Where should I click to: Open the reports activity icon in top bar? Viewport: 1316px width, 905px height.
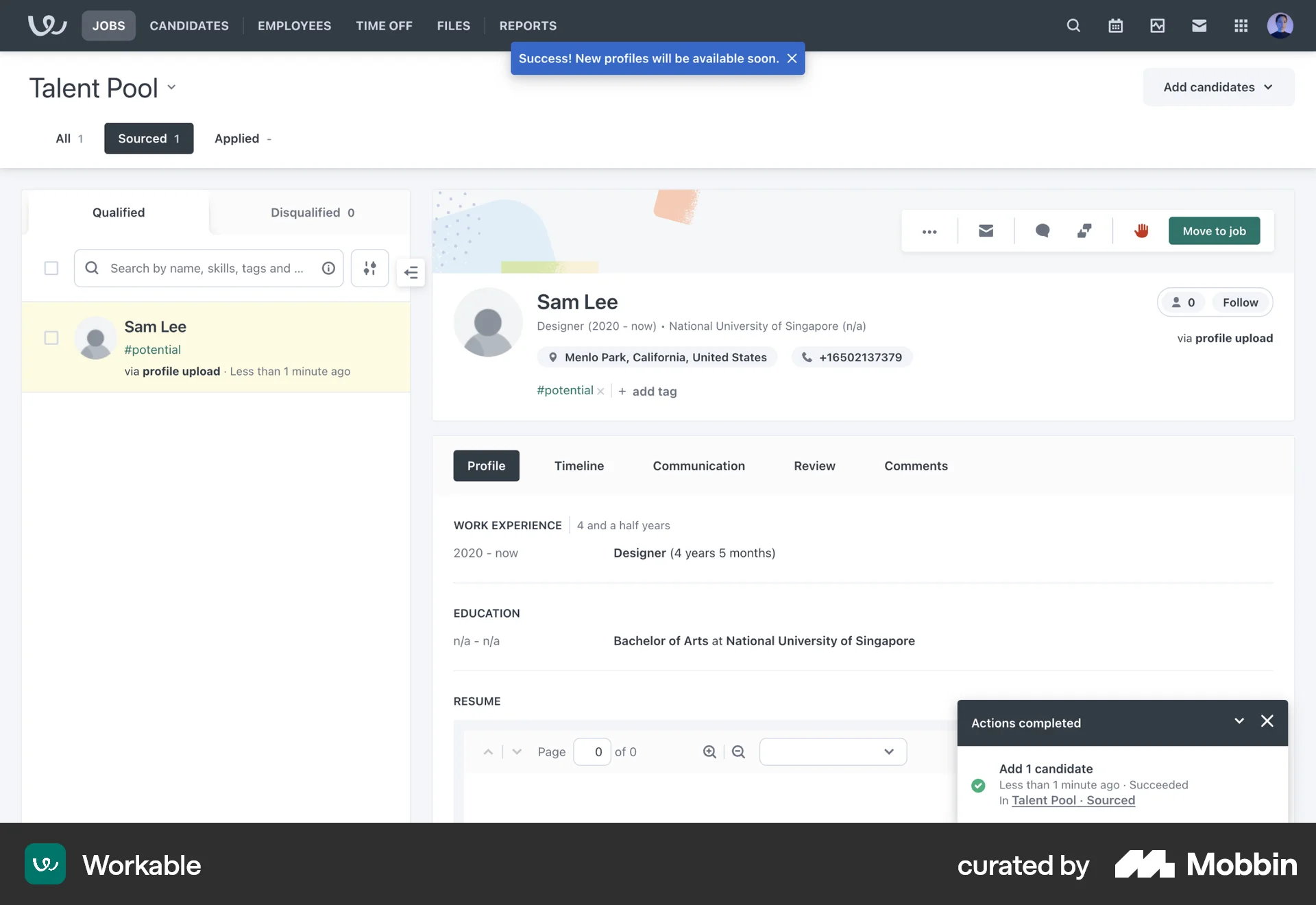tap(1157, 25)
